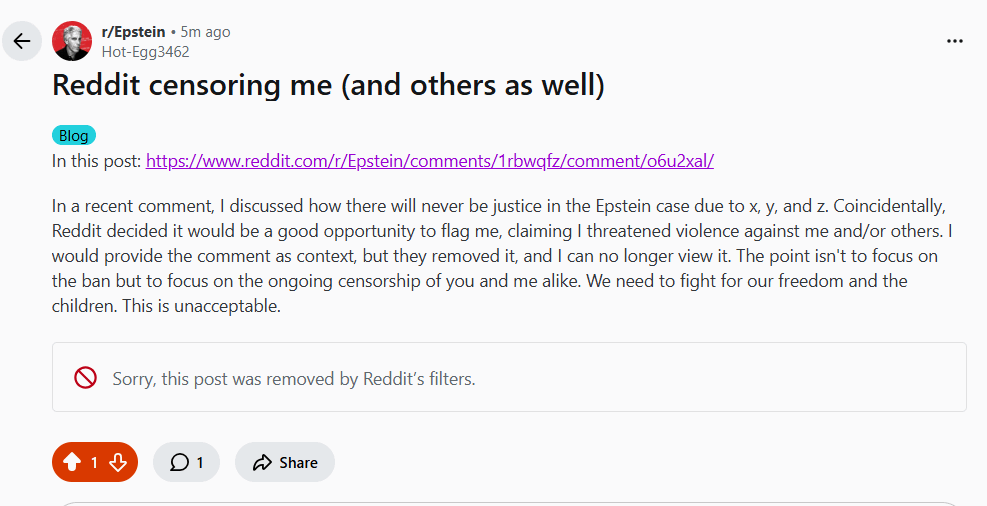Downvote the censorship post
987x506 pixels.
tap(118, 462)
